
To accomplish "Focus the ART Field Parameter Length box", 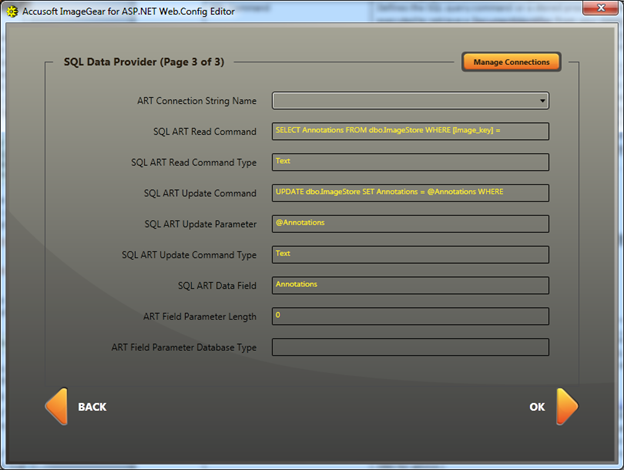I will pyautogui.click(x=410, y=317).
